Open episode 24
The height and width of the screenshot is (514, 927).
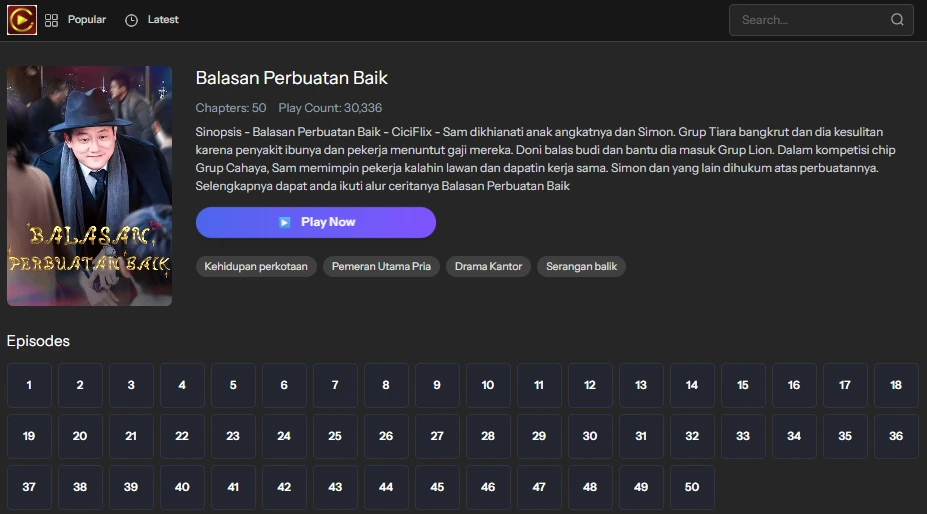pos(284,436)
